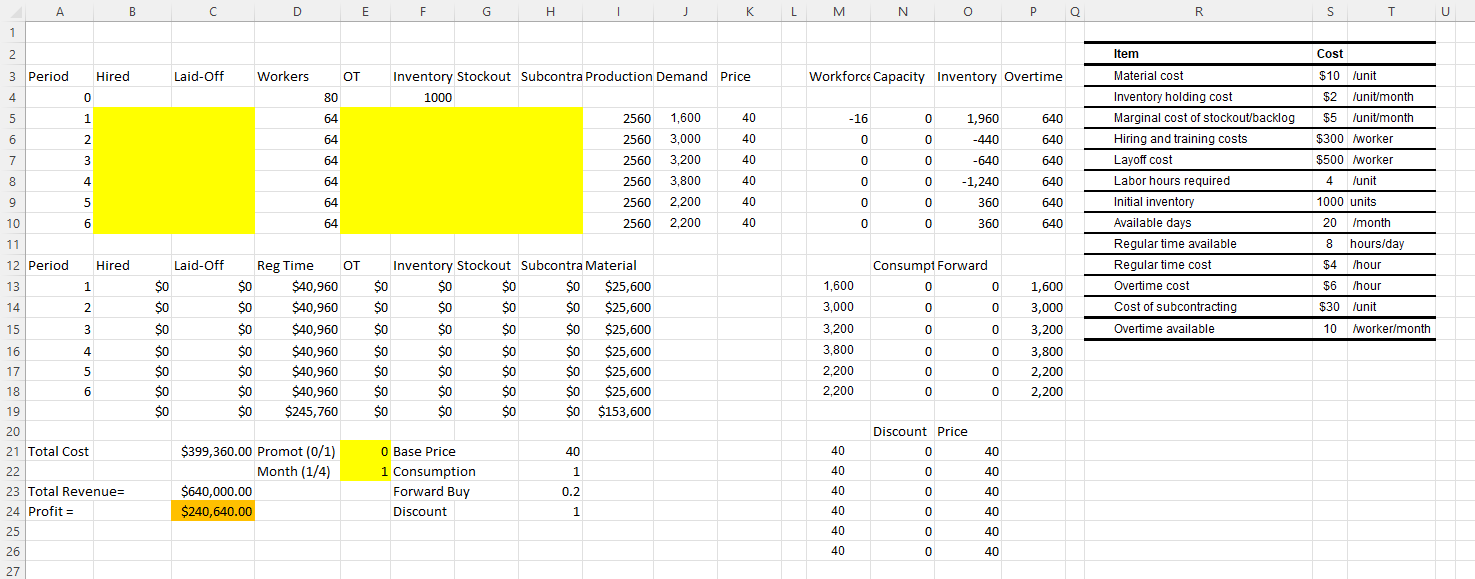Image resolution: width=1475 pixels, height=579 pixels.
Task: Click the Select All triangle above row 1
Action: pyautogui.click(x=11, y=9)
